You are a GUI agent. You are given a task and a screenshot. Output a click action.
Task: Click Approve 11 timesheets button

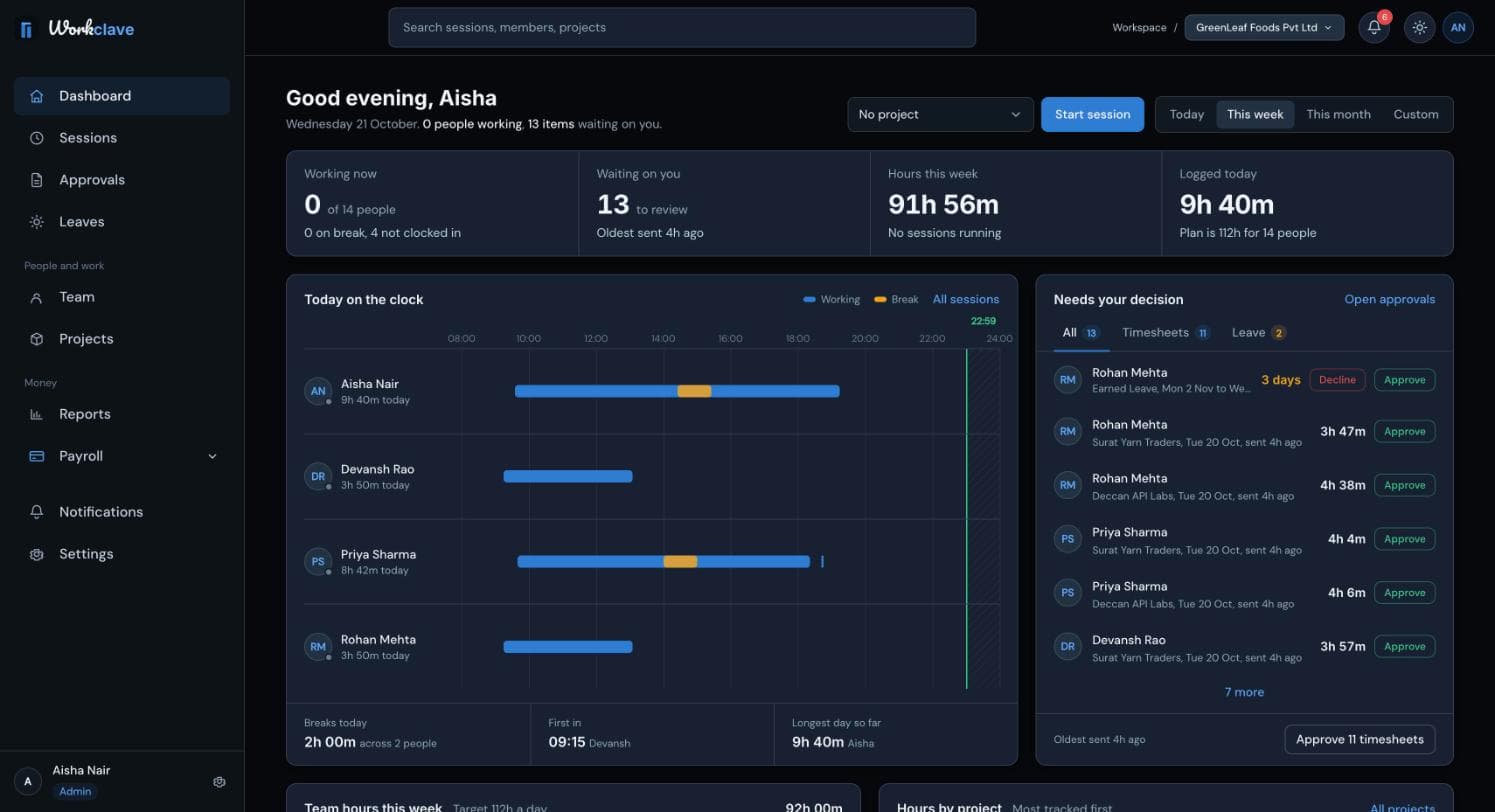coord(1360,739)
